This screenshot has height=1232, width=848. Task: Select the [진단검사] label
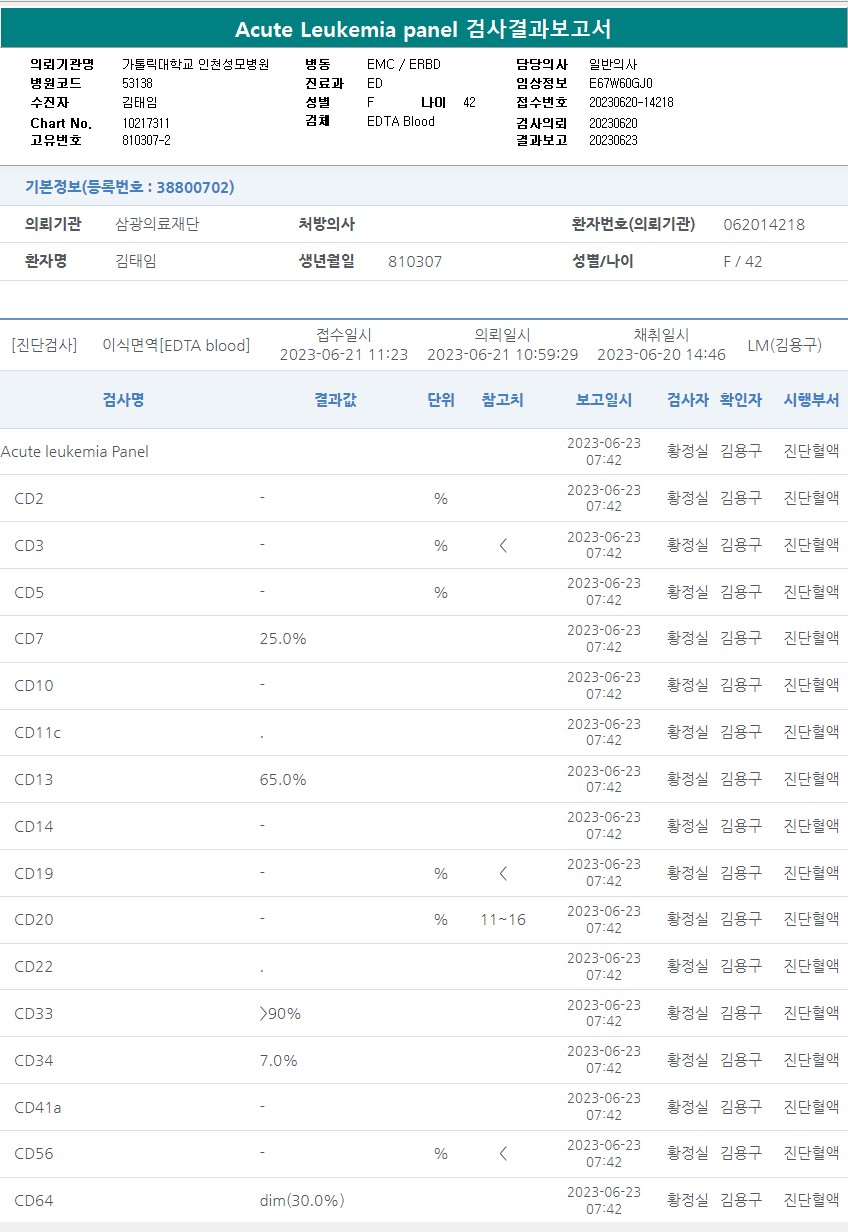[x=44, y=345]
